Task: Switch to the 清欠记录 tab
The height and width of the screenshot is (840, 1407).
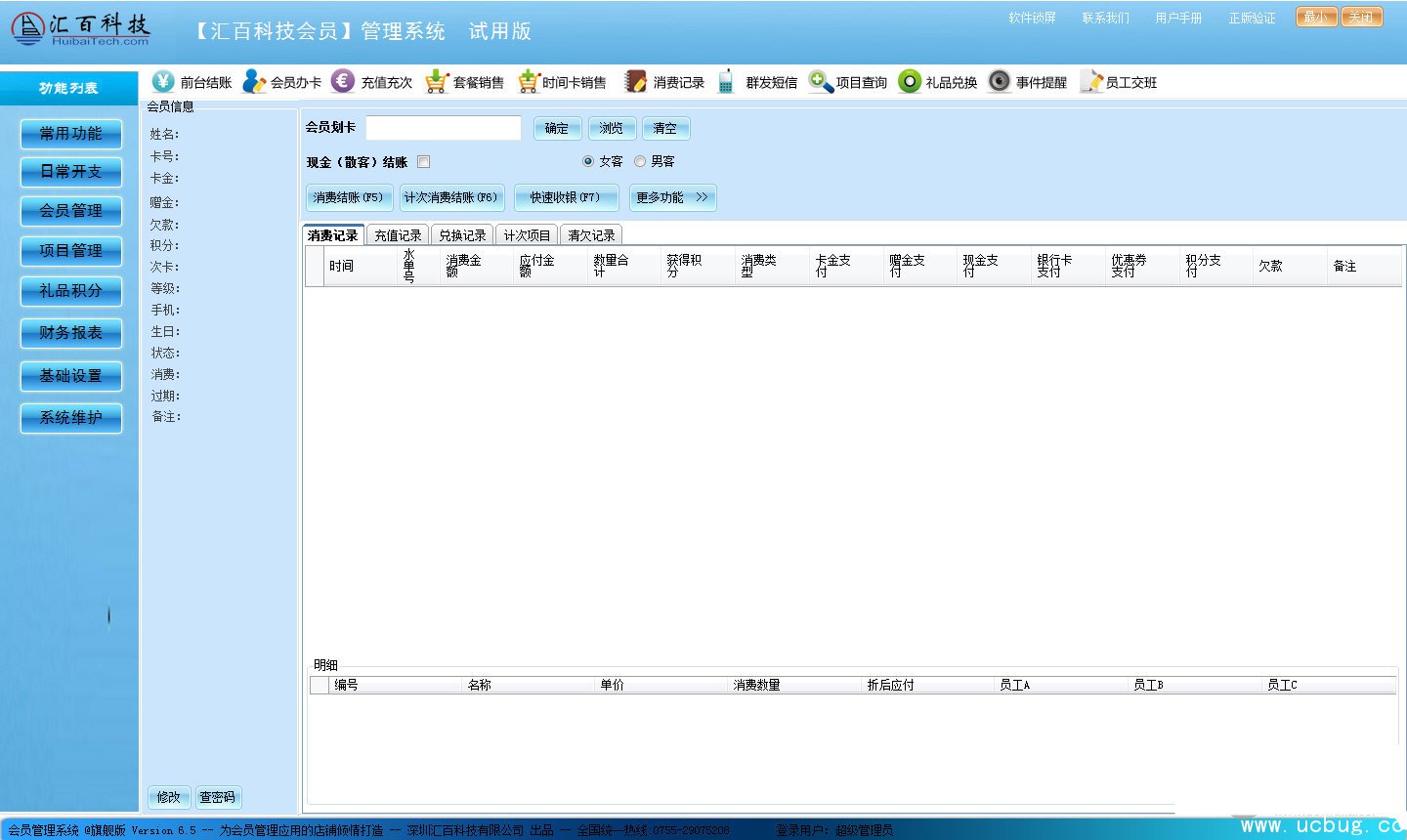Action: coord(591,235)
